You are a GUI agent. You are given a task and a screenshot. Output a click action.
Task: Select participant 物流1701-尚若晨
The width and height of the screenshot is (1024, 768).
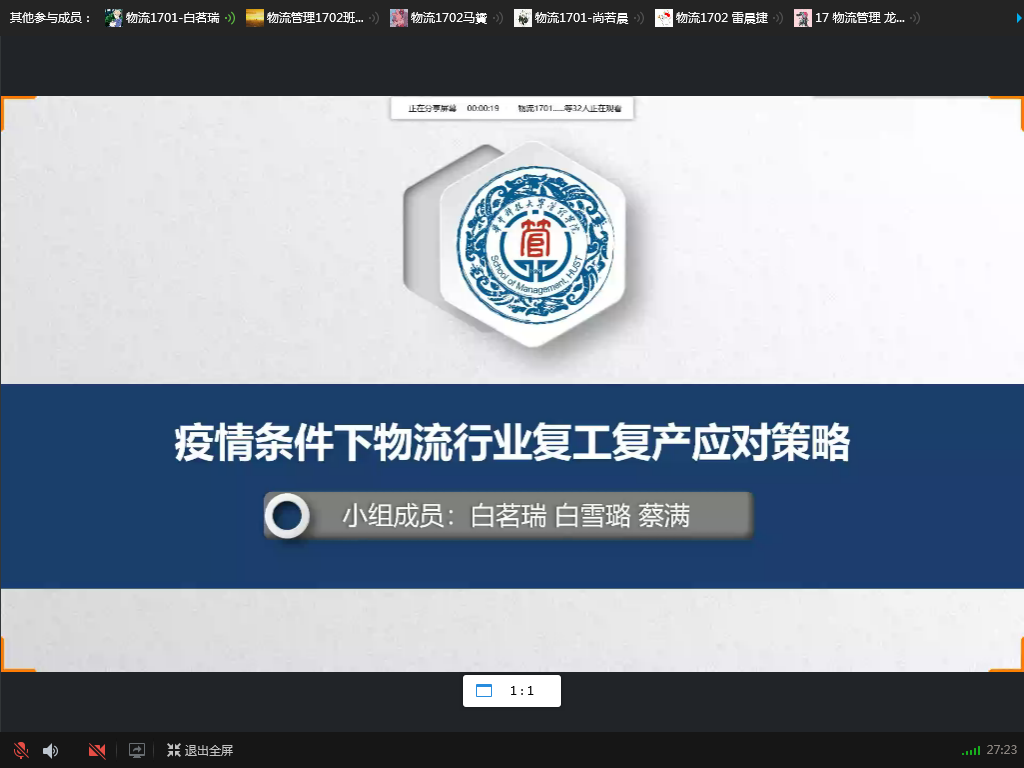(x=581, y=18)
